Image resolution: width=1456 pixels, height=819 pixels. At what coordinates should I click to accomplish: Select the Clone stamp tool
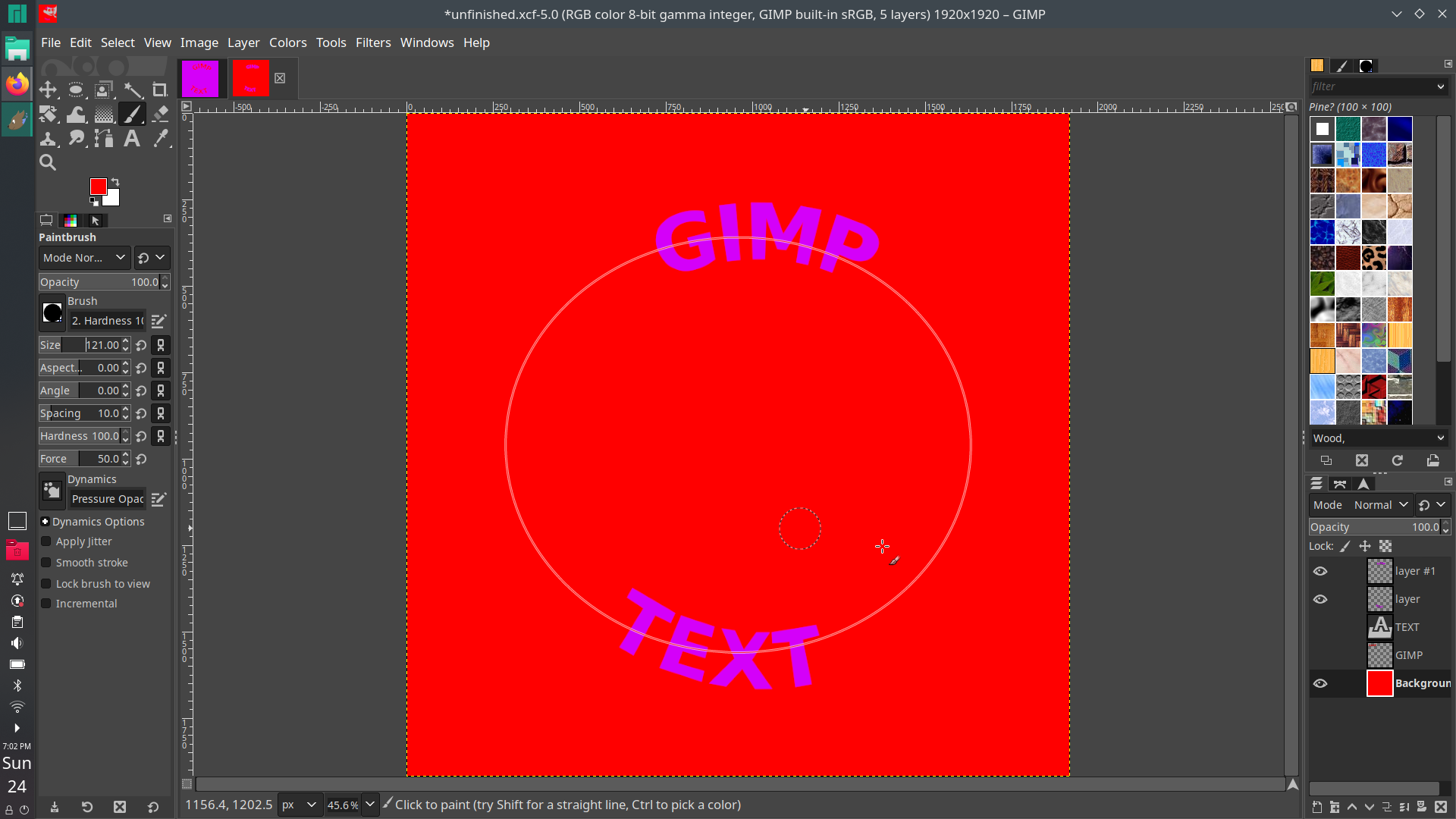49,138
